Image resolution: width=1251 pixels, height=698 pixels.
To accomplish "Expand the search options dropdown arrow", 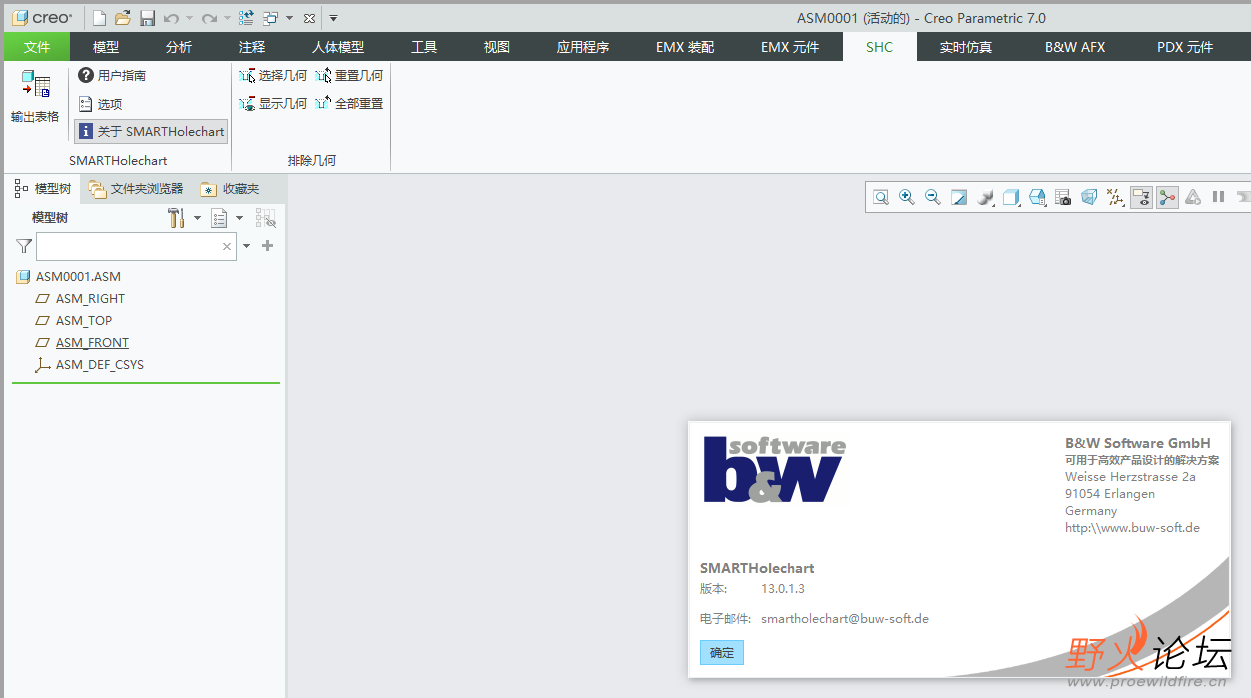I will (x=247, y=246).
